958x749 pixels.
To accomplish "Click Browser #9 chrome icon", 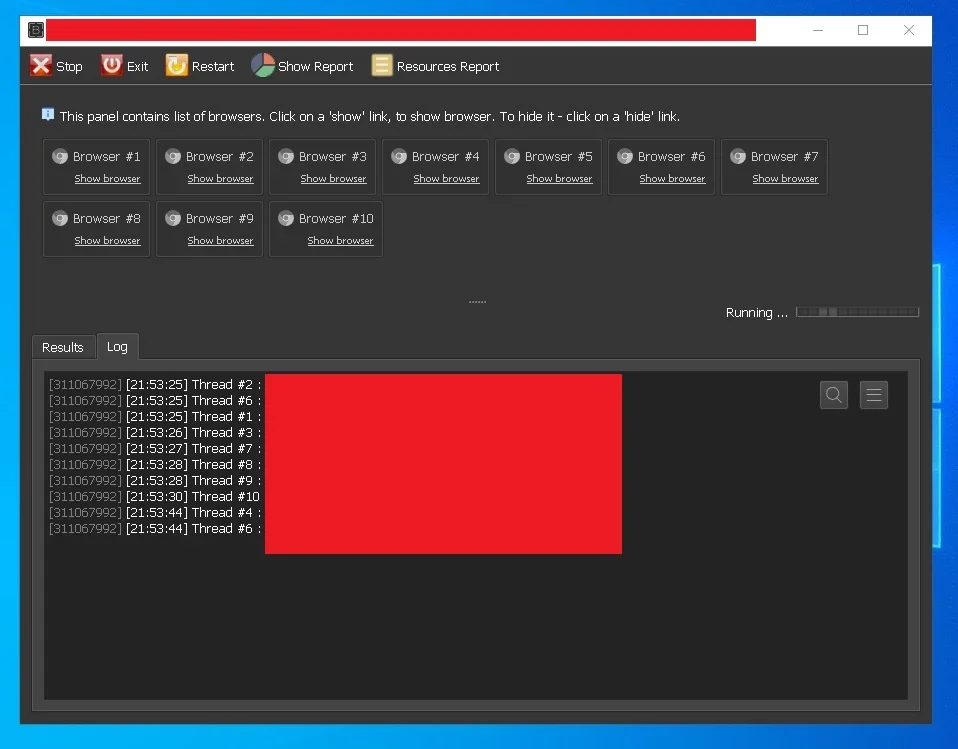I will point(173,218).
